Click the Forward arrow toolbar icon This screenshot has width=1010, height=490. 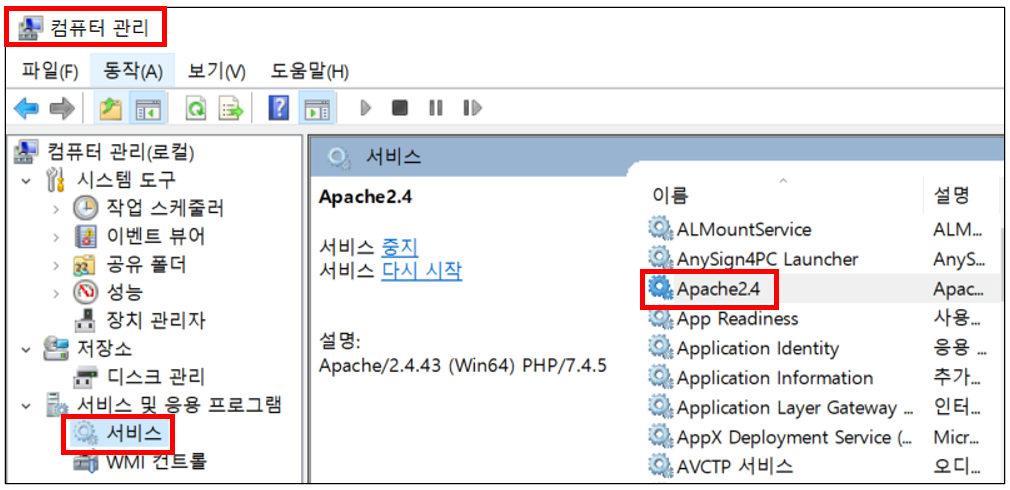[62, 108]
